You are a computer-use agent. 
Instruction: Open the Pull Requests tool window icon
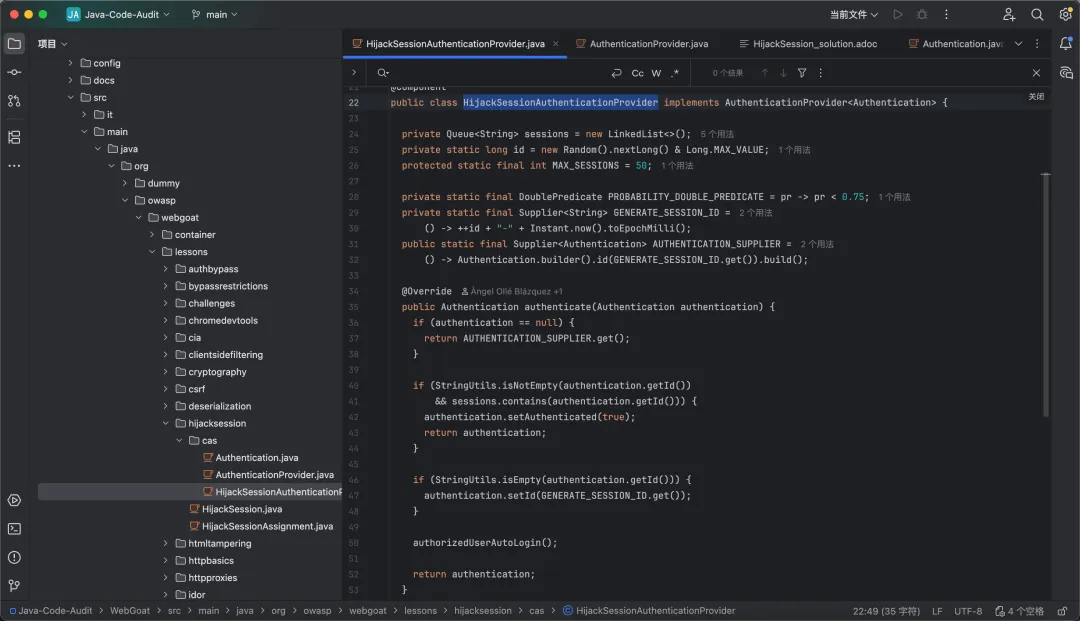click(14, 101)
